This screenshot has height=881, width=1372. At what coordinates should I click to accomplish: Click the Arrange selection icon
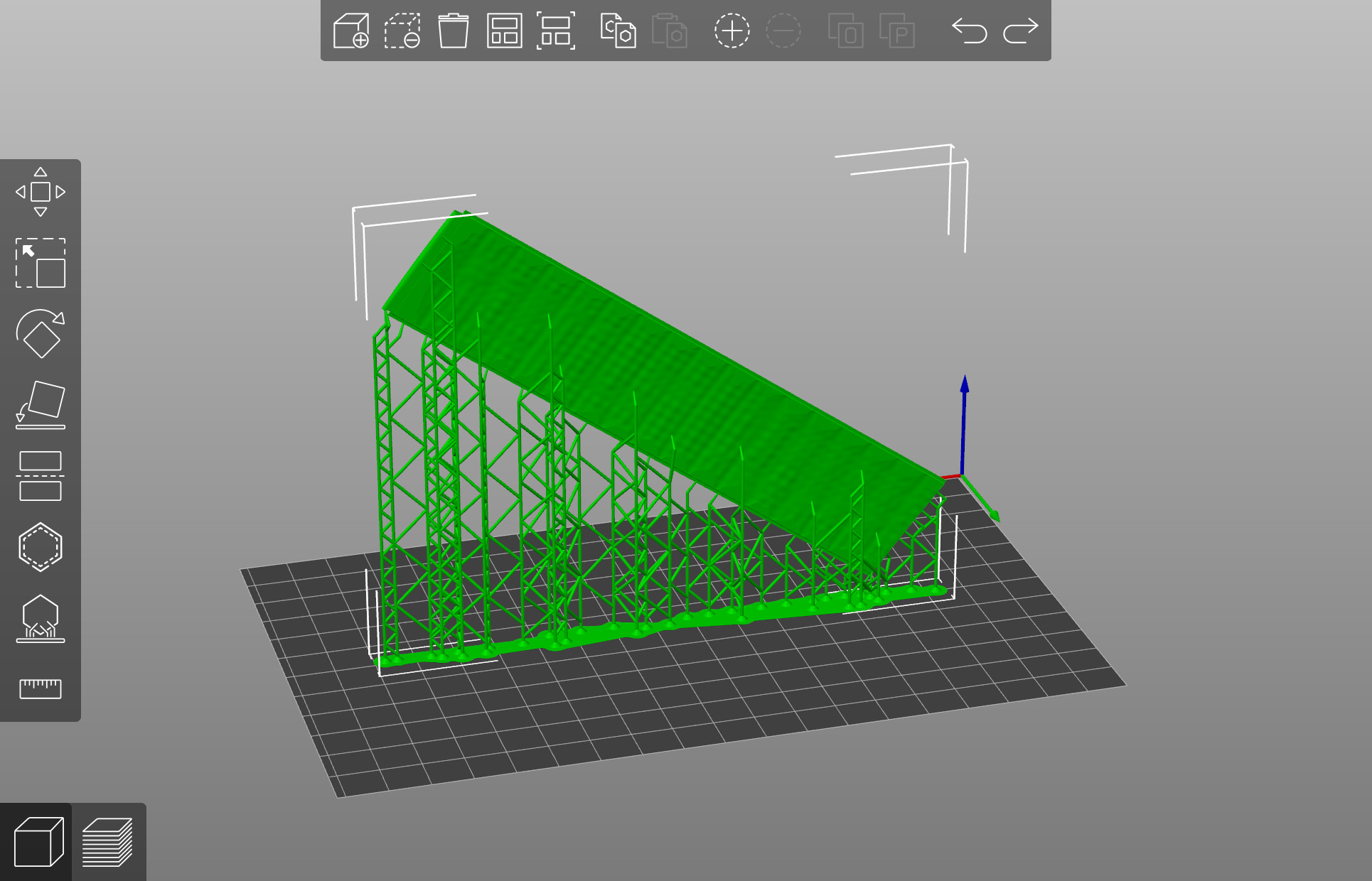(555, 31)
